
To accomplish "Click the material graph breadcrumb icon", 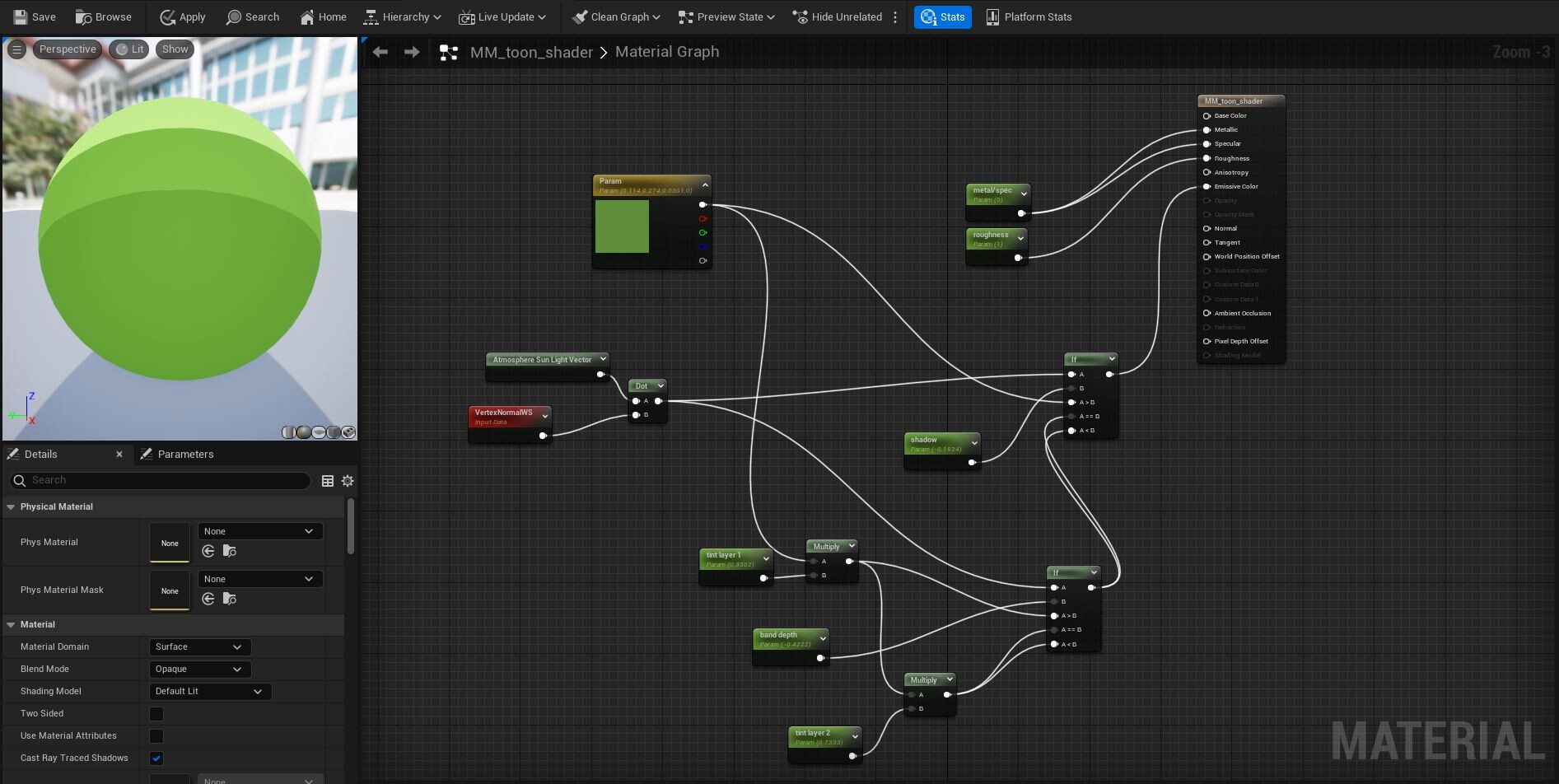I will coord(449,53).
